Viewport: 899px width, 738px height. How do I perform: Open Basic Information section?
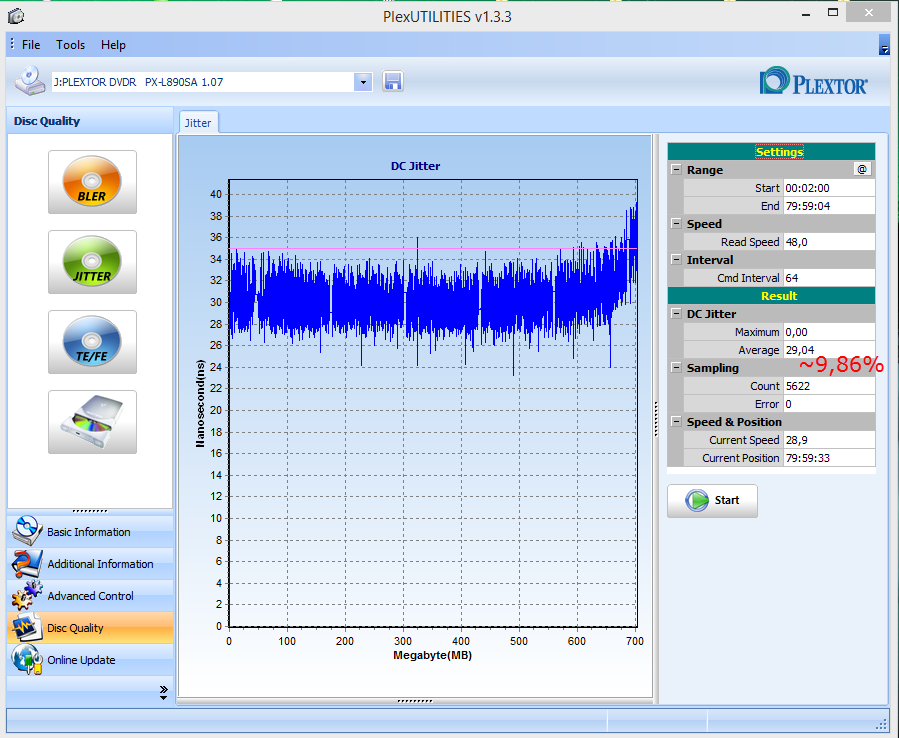point(90,532)
